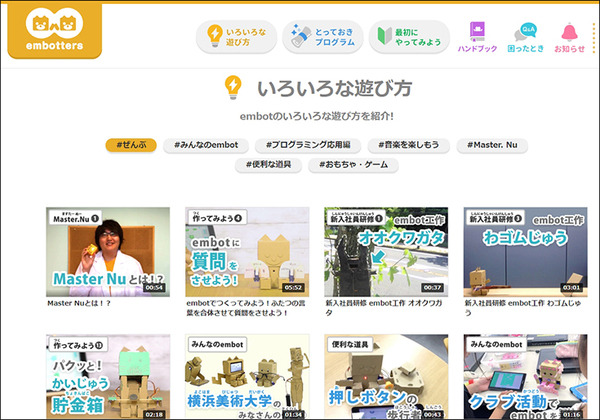
Task: Open とっておきプログラム navigation button
Action: click(322, 37)
